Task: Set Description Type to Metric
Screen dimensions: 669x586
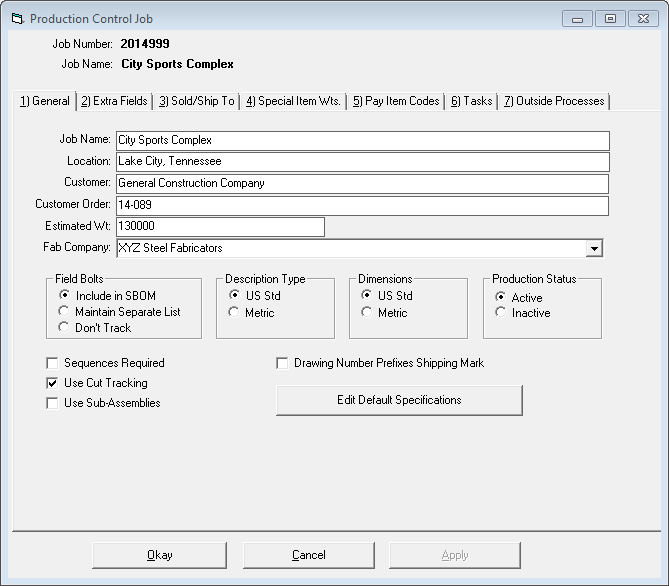Action: coord(235,313)
